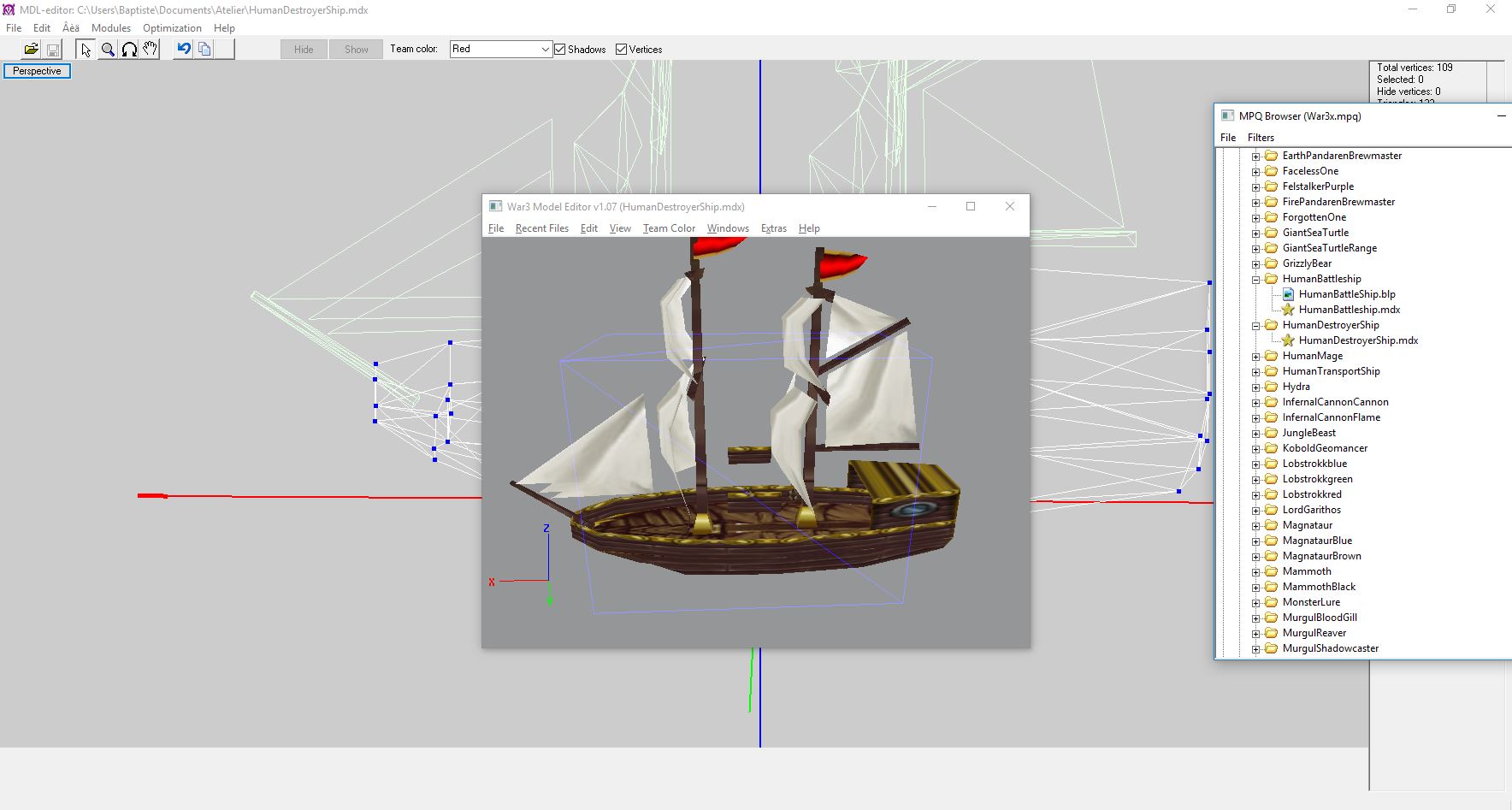Expand the MurgulReaver folder node
This screenshot has height=810, width=1512.
(x=1256, y=634)
